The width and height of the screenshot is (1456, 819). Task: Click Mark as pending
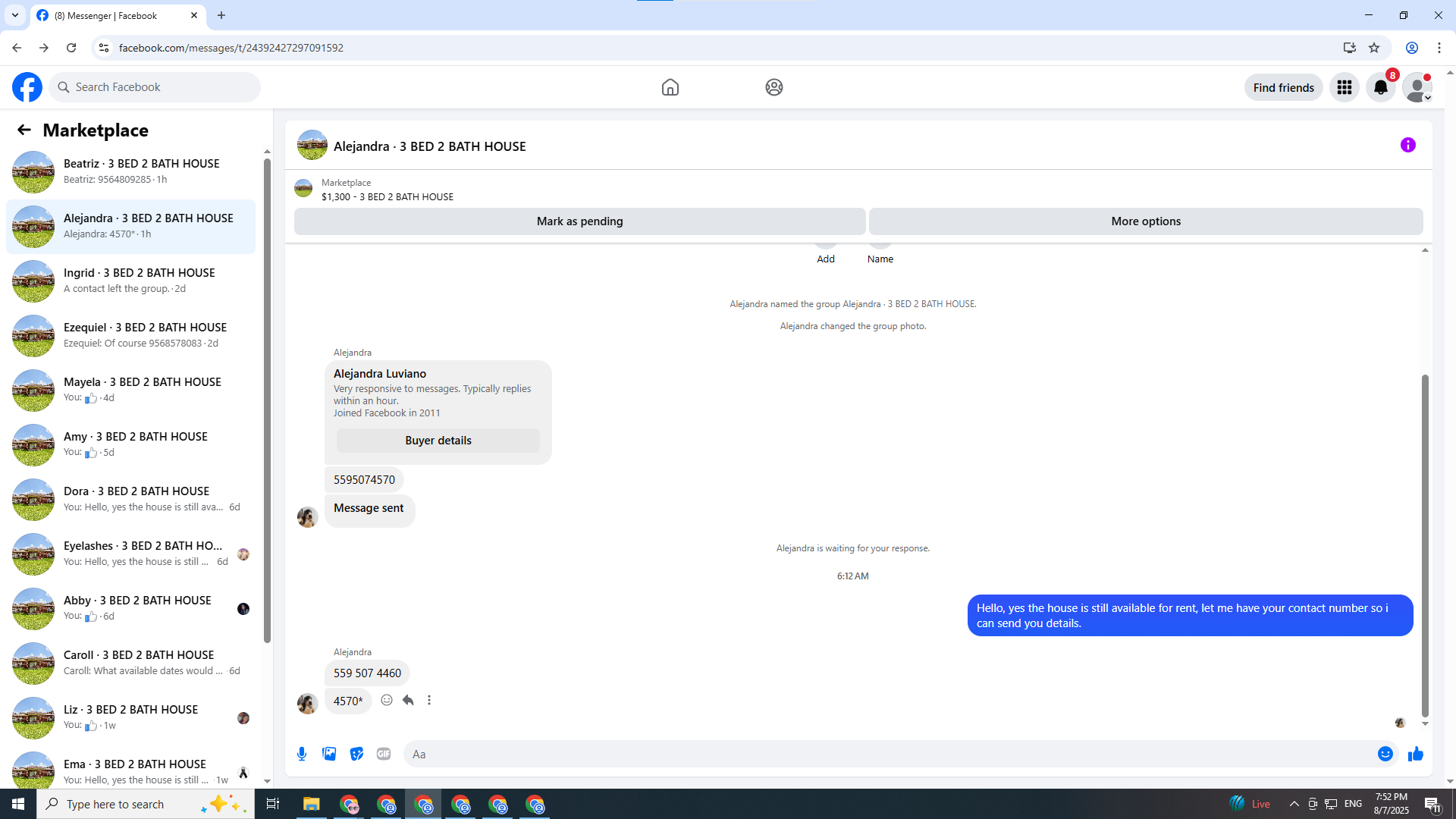click(x=580, y=221)
